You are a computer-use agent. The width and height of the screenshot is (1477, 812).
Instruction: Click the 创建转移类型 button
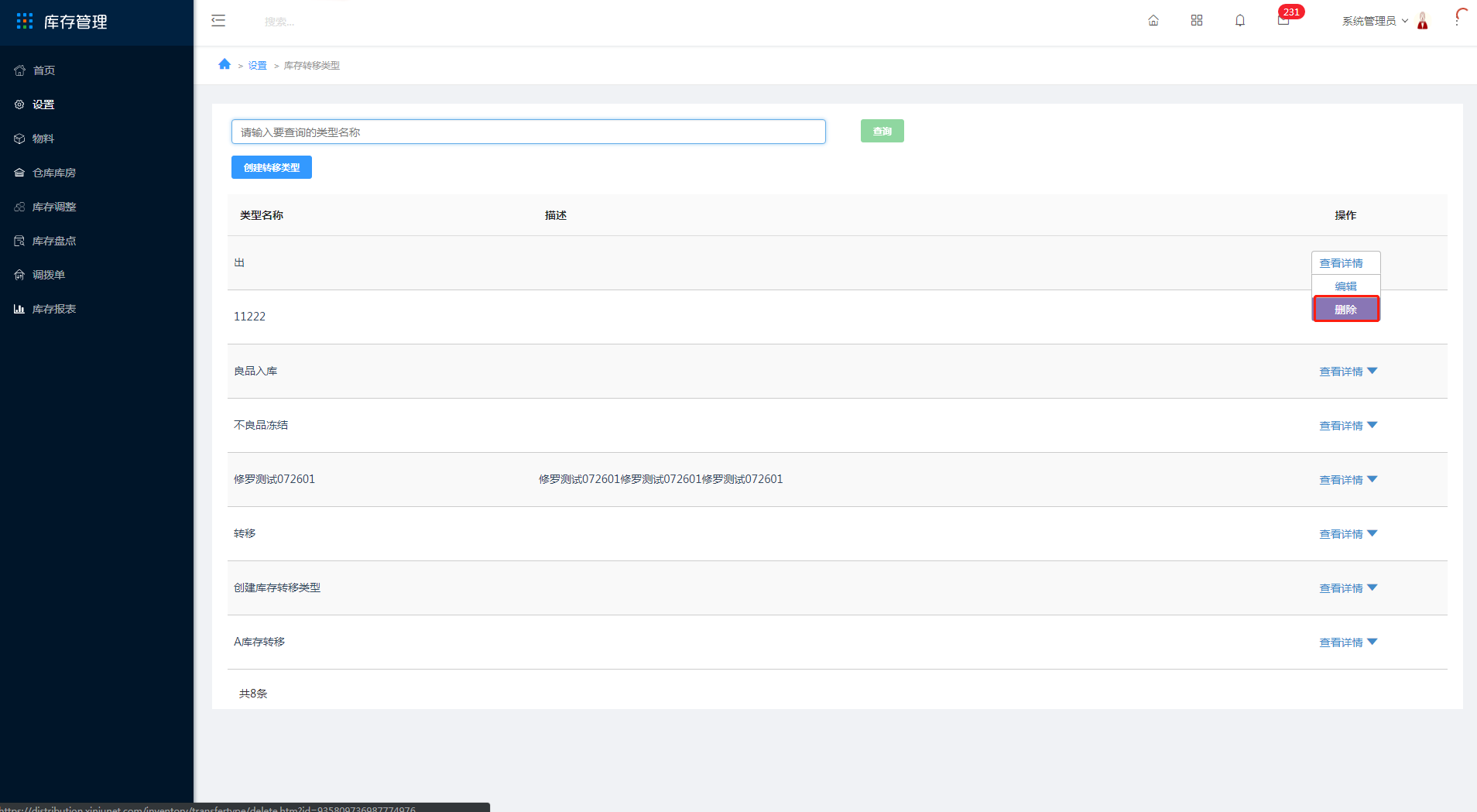(272, 167)
